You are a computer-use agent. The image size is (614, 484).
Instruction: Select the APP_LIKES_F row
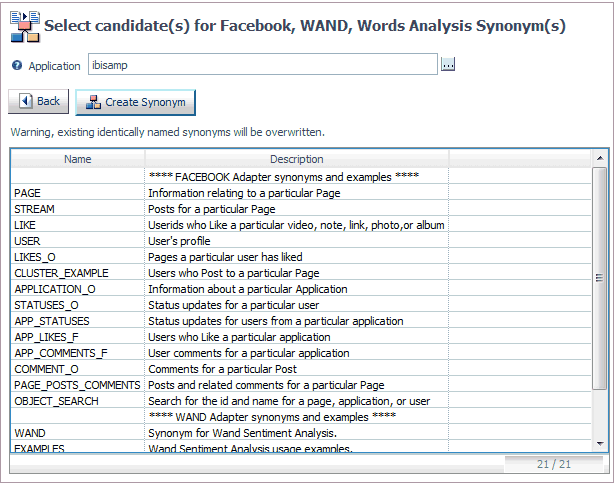tap(301, 338)
